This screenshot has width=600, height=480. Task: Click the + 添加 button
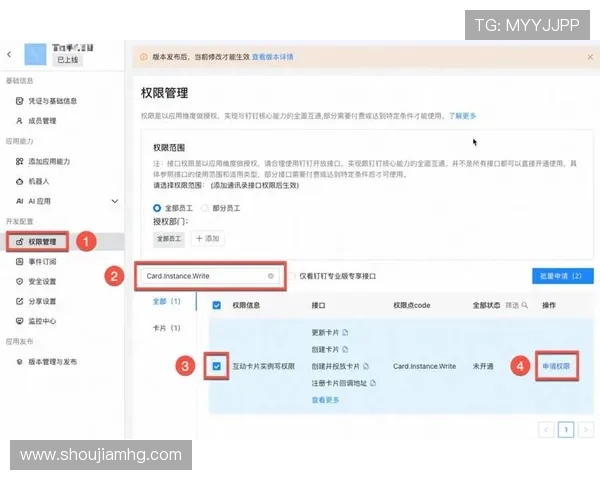pyautogui.click(x=207, y=238)
